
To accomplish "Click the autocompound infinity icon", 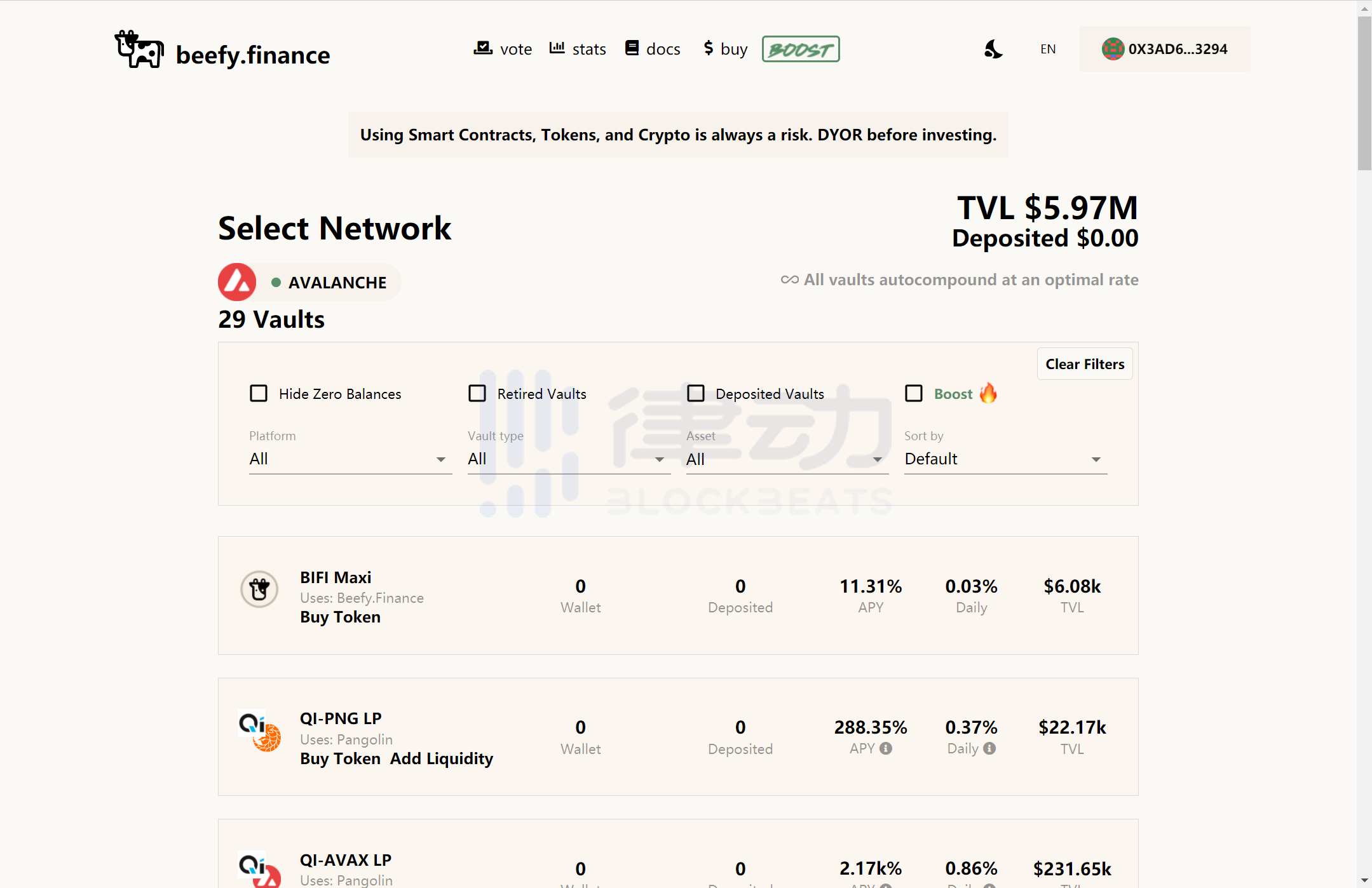I will click(x=790, y=279).
